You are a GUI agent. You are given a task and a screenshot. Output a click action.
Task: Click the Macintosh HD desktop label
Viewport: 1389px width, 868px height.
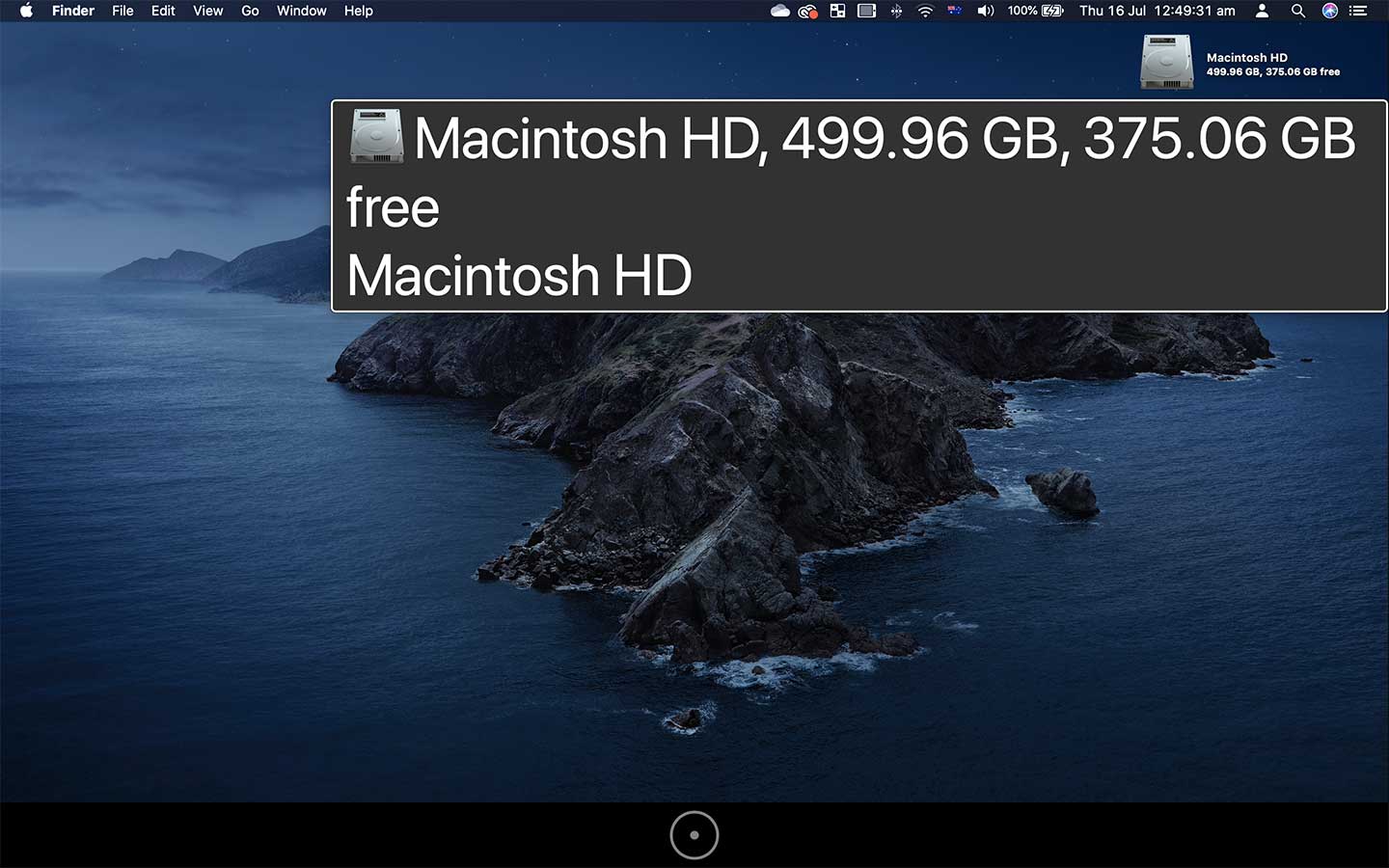tap(1247, 58)
